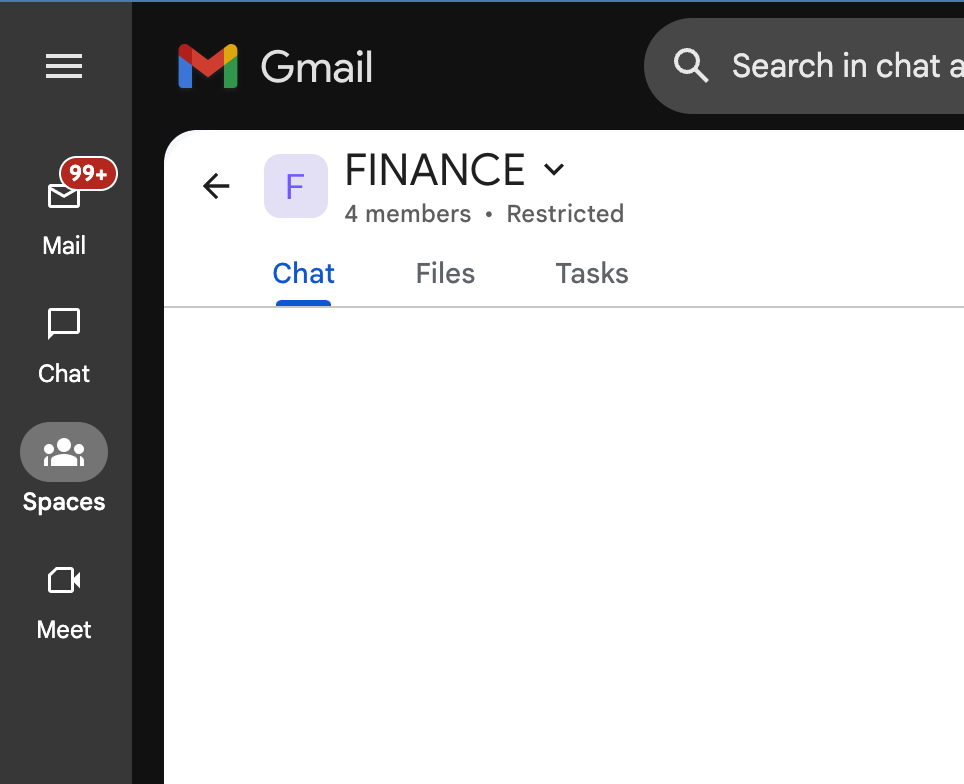
Task: Click the Restricted access label
Action: click(565, 214)
